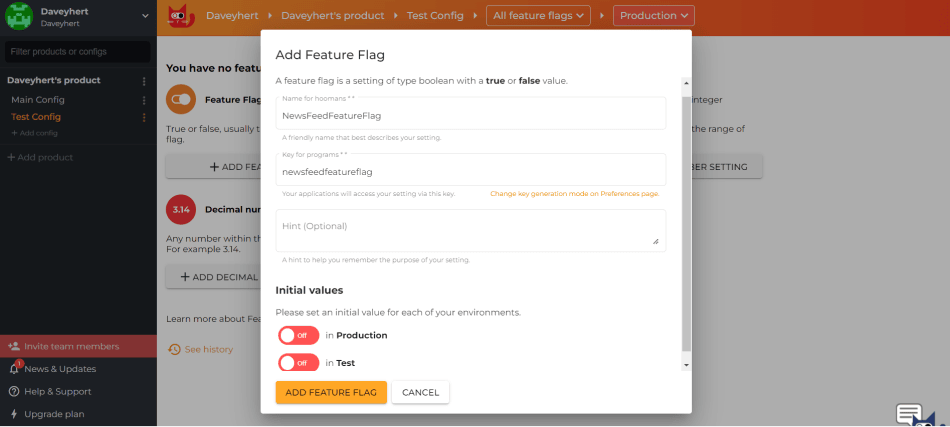The width and height of the screenshot is (950, 427).
Task: Click the Add product link
Action: click(x=40, y=157)
